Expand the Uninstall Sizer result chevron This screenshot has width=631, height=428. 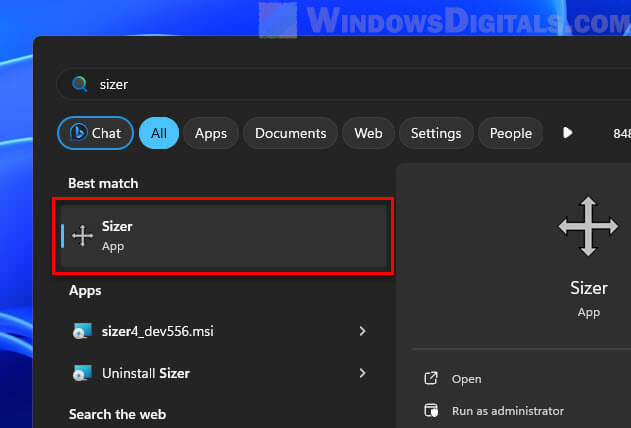tap(362, 373)
